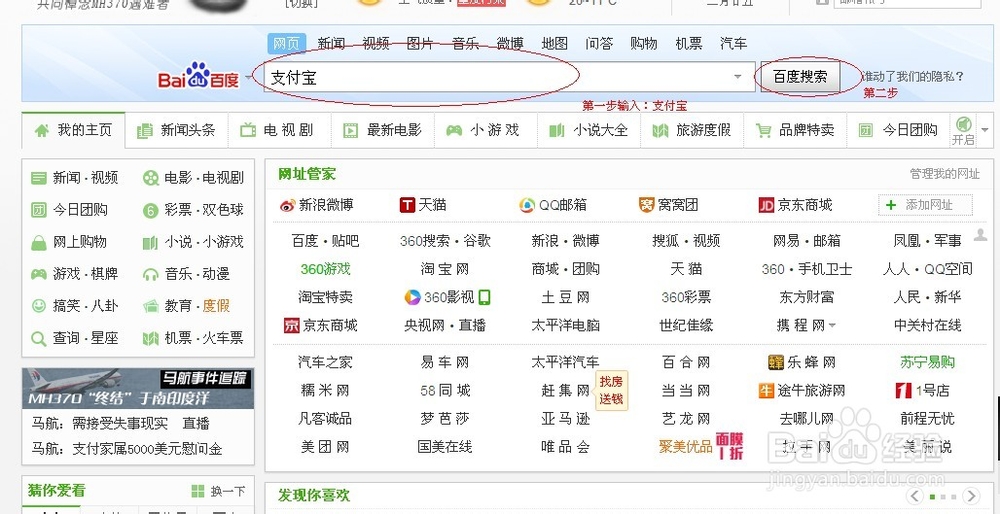
Task: Click the 添加网址 button
Action: point(925,205)
